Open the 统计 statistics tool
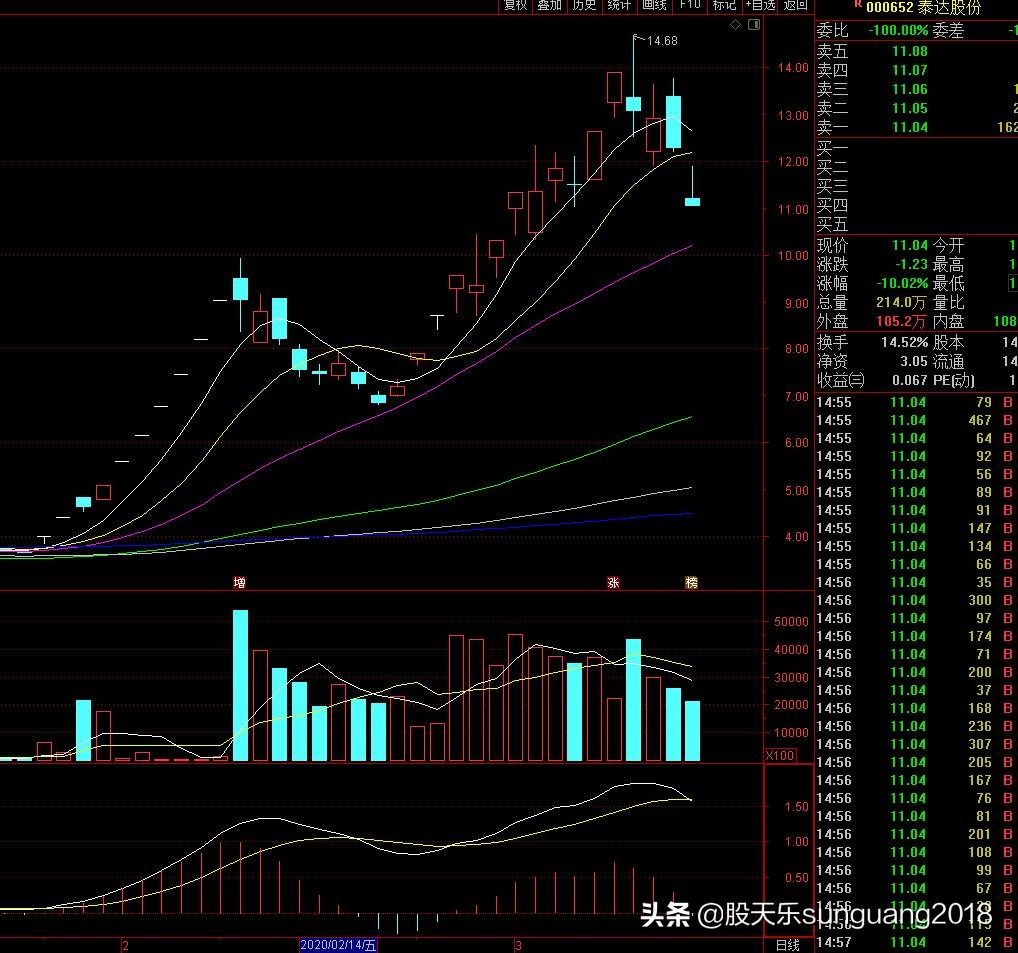The width and height of the screenshot is (1018, 953). click(x=619, y=5)
